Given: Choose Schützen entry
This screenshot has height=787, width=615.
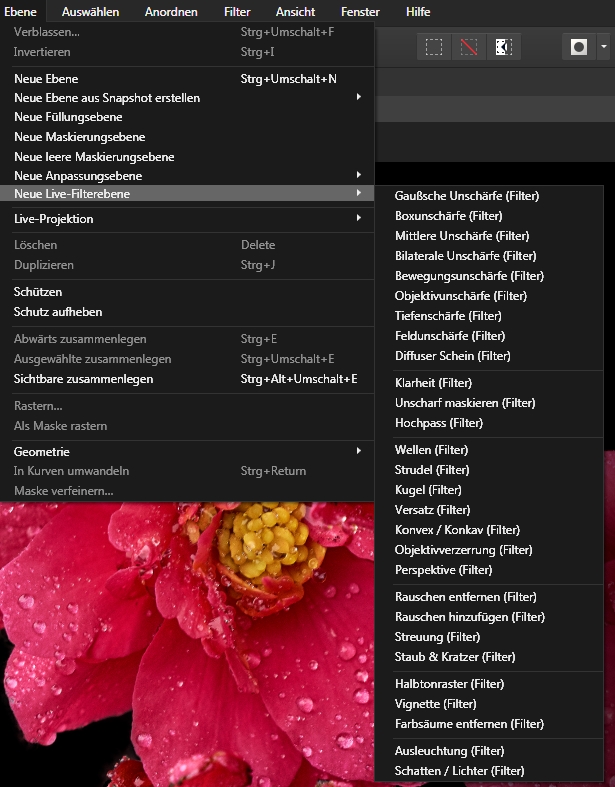Looking at the screenshot, I should 187,292.
